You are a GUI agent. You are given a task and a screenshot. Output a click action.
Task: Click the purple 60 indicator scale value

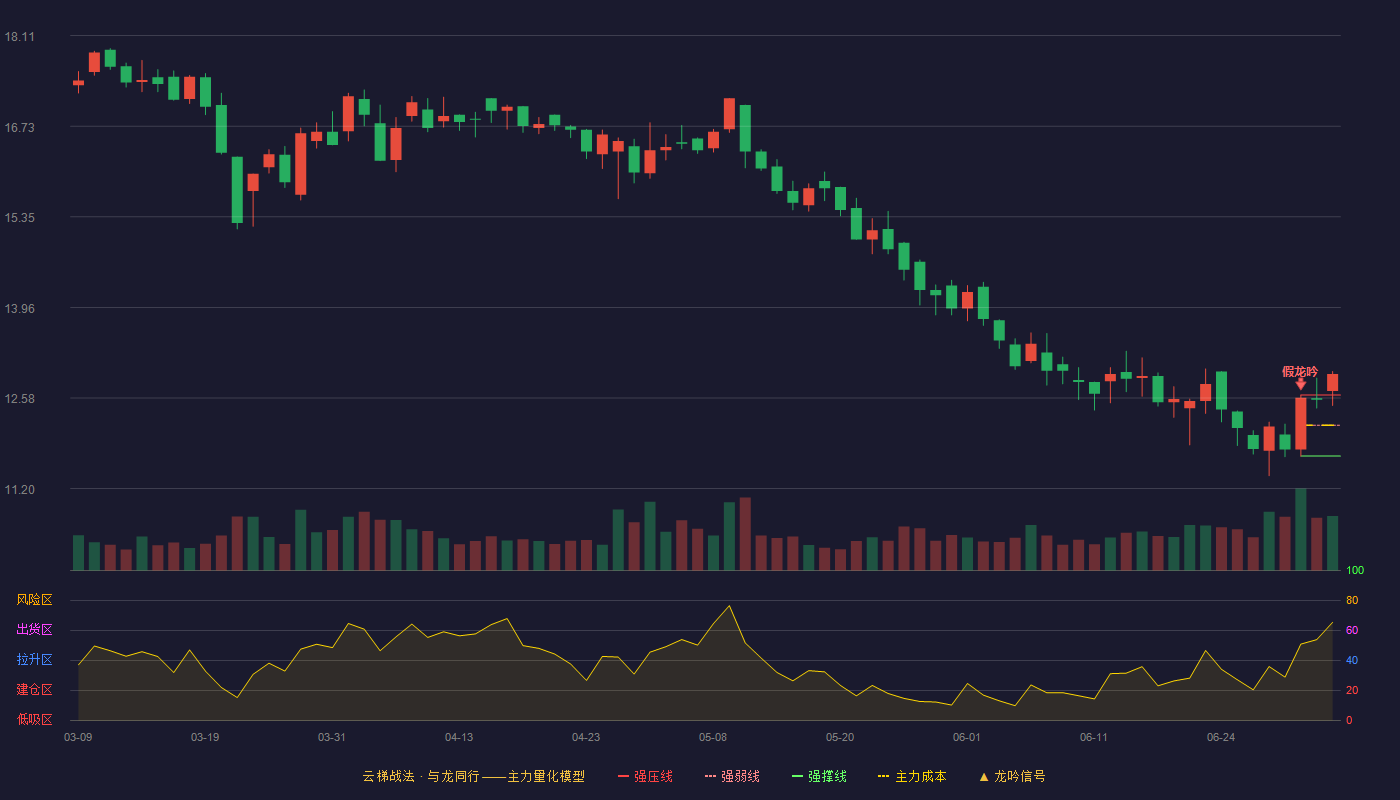[1352, 630]
